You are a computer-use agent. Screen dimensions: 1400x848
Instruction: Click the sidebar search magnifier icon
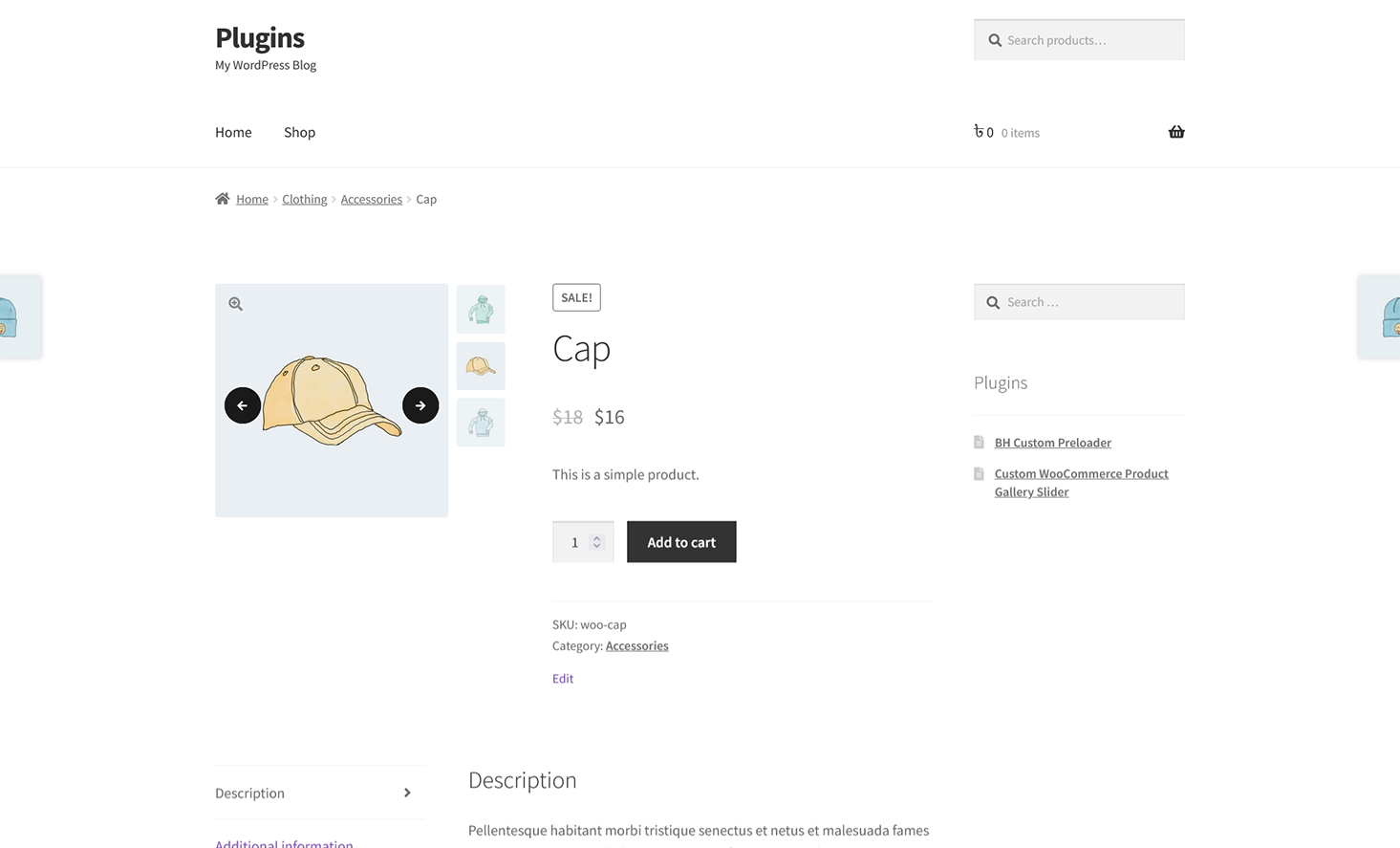pos(993,302)
